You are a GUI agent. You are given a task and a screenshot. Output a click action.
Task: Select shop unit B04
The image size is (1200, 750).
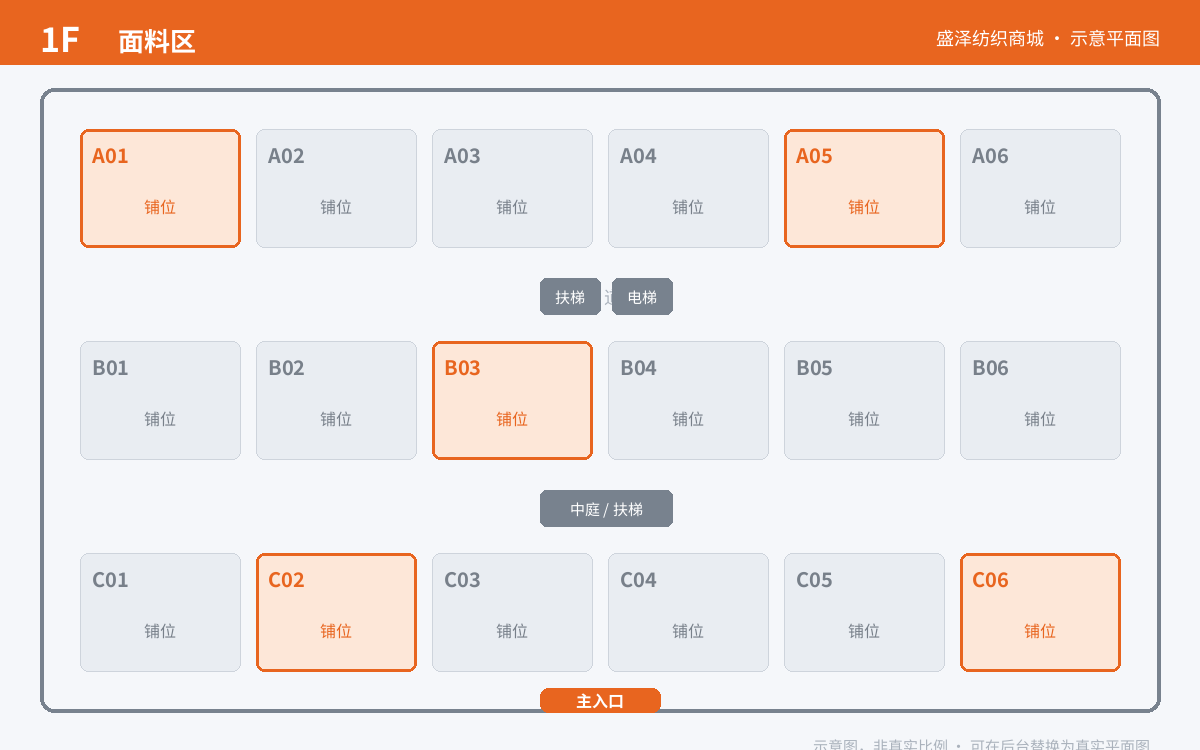tap(688, 400)
